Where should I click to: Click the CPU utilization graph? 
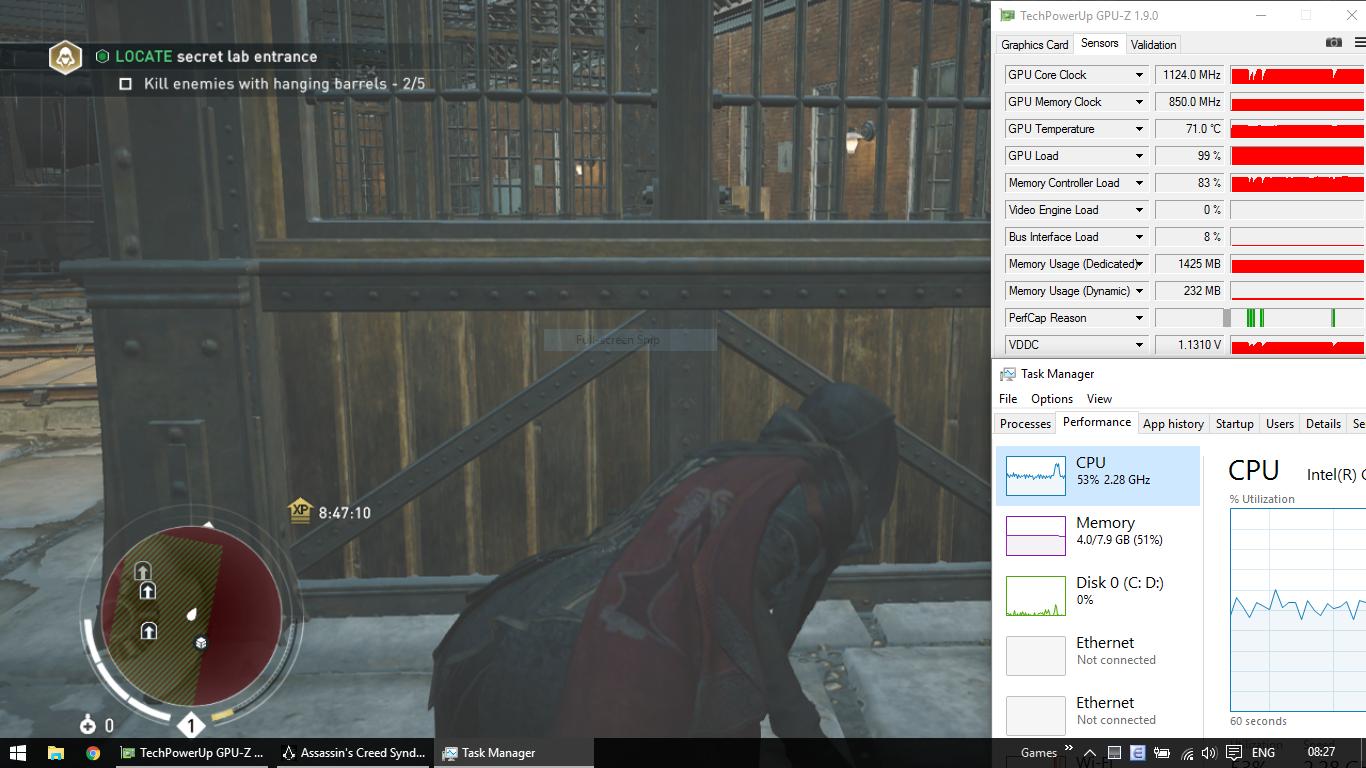1298,610
